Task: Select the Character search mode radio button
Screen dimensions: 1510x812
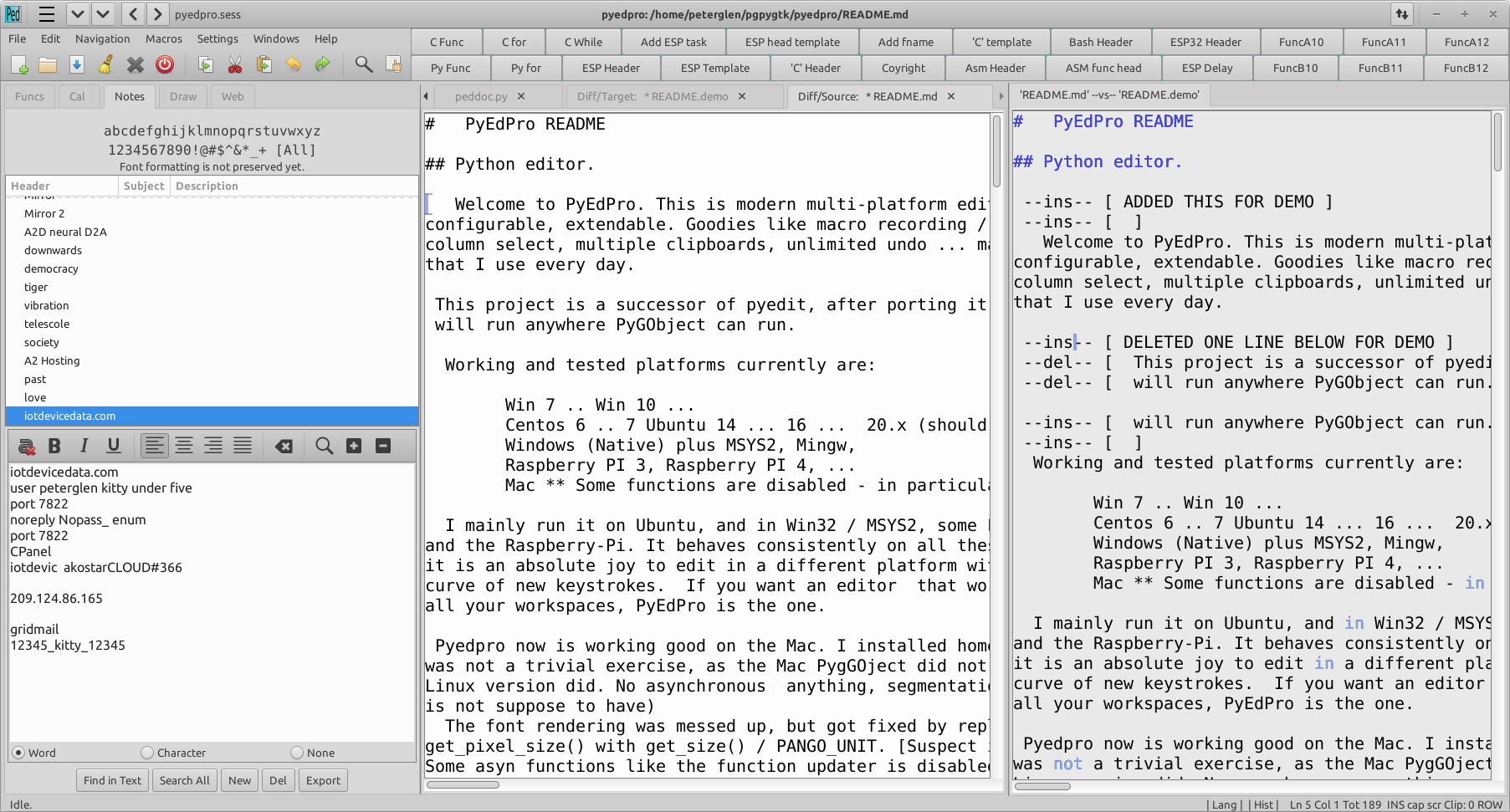Action: pos(148,753)
